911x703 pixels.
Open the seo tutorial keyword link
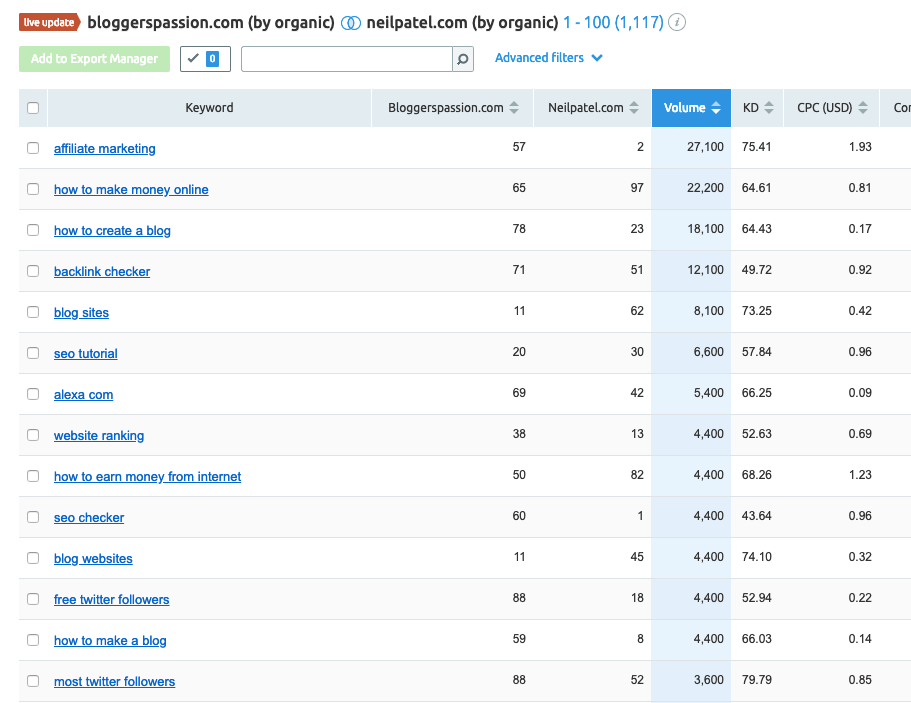point(85,354)
